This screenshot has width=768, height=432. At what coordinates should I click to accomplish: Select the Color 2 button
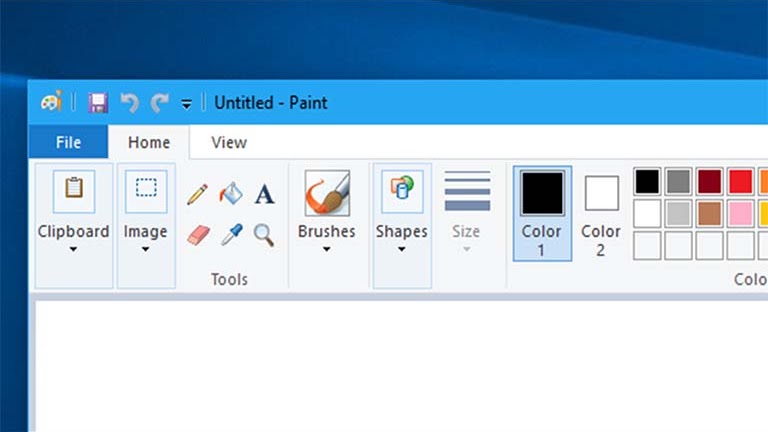[x=601, y=214]
